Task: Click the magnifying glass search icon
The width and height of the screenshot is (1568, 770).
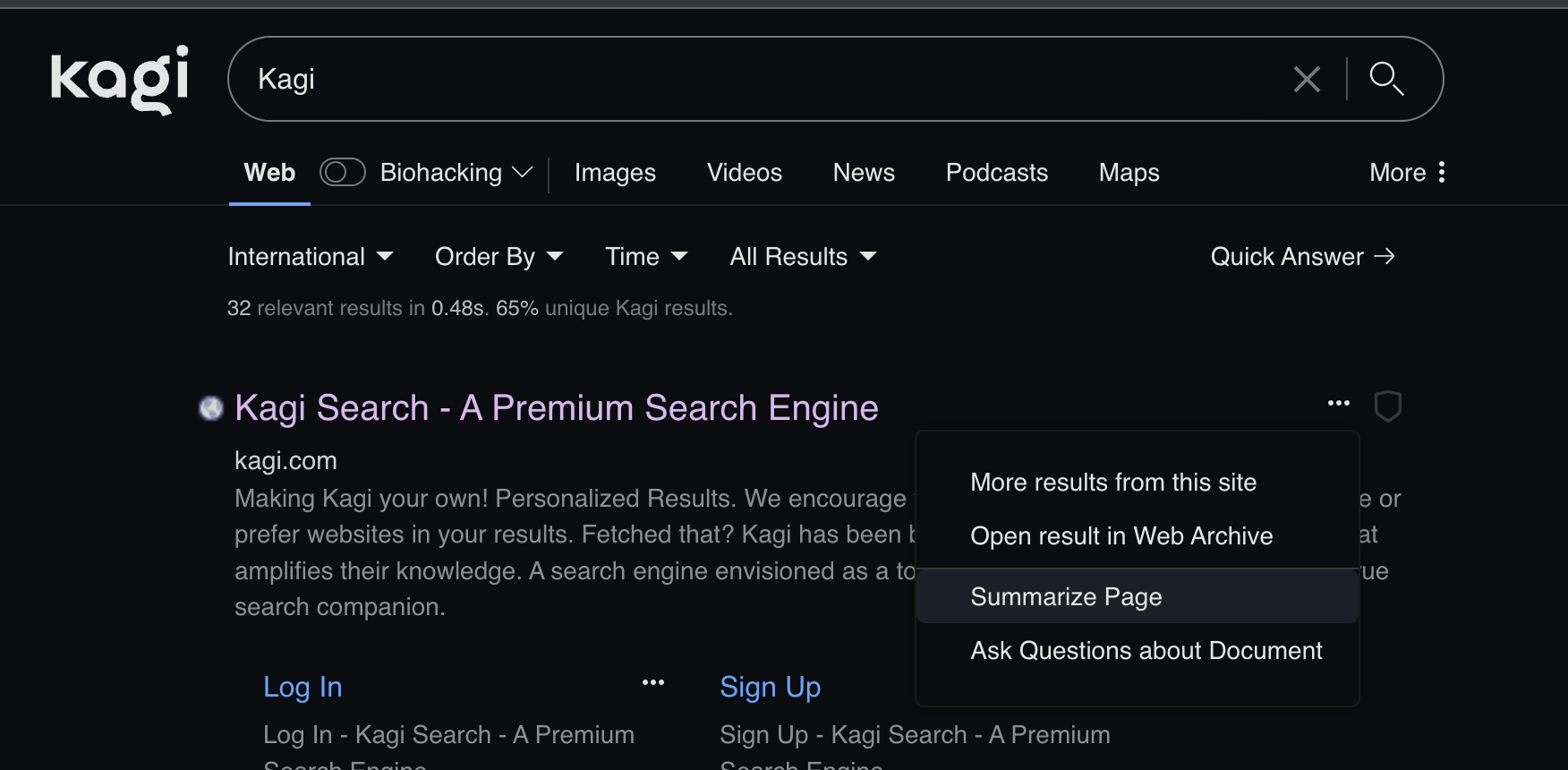Action: click(x=1386, y=79)
